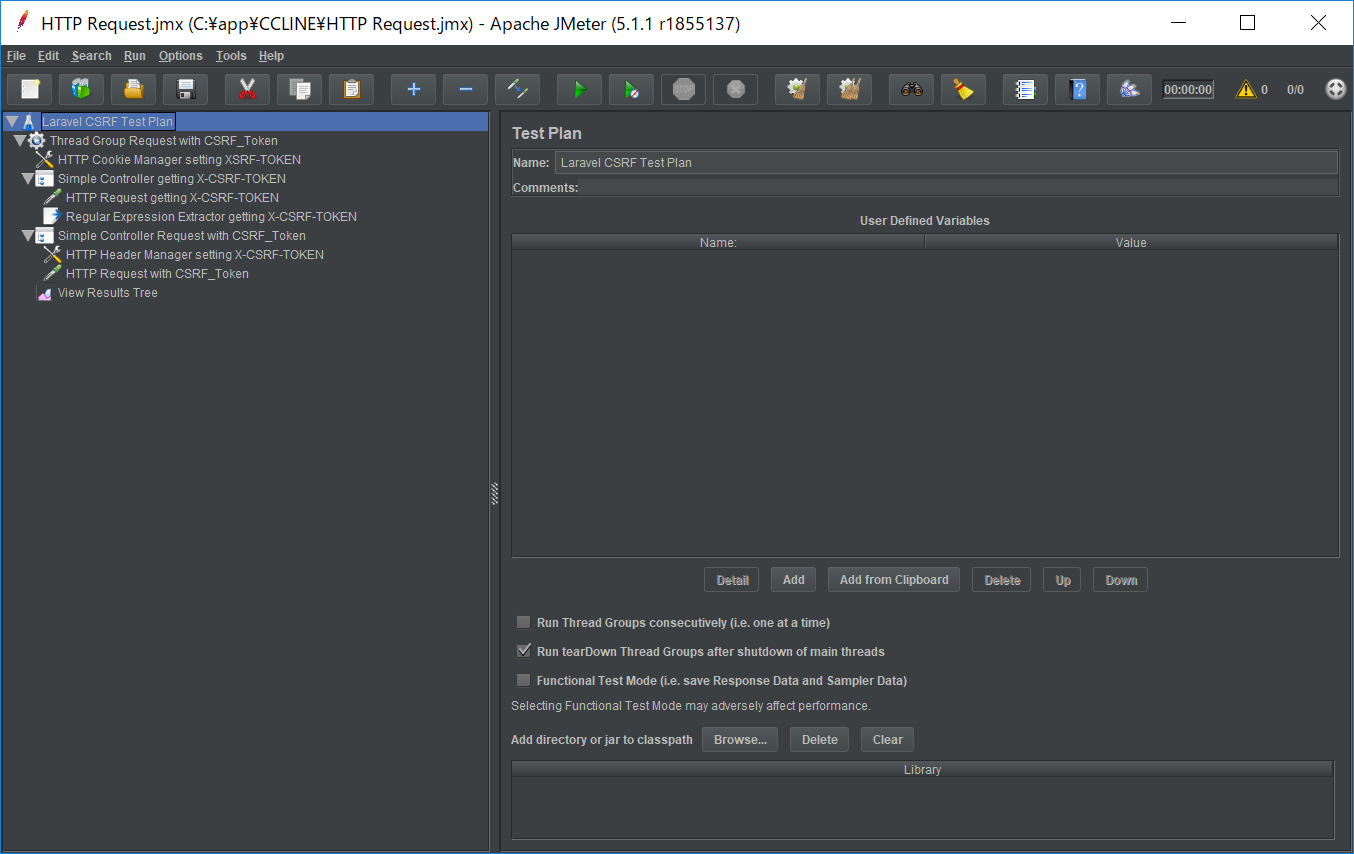Save the test plan with floppy icon

[x=185, y=89]
